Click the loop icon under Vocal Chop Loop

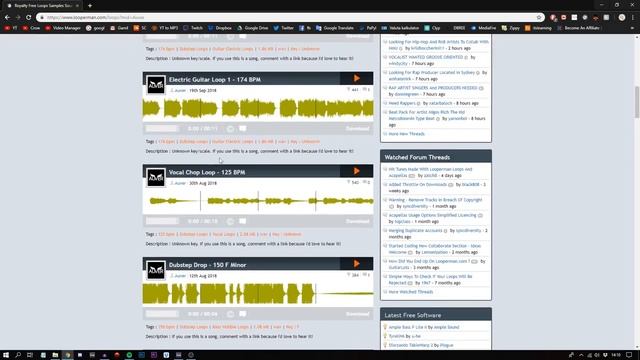[231, 221]
